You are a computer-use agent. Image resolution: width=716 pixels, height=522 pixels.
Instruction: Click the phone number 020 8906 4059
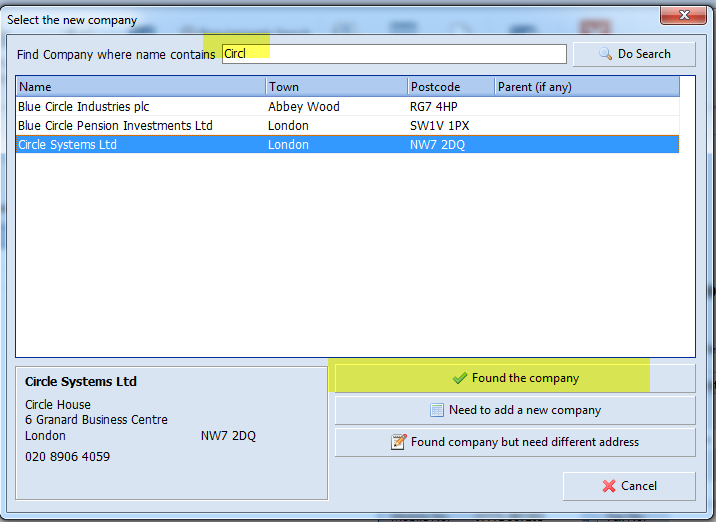(x=68, y=457)
